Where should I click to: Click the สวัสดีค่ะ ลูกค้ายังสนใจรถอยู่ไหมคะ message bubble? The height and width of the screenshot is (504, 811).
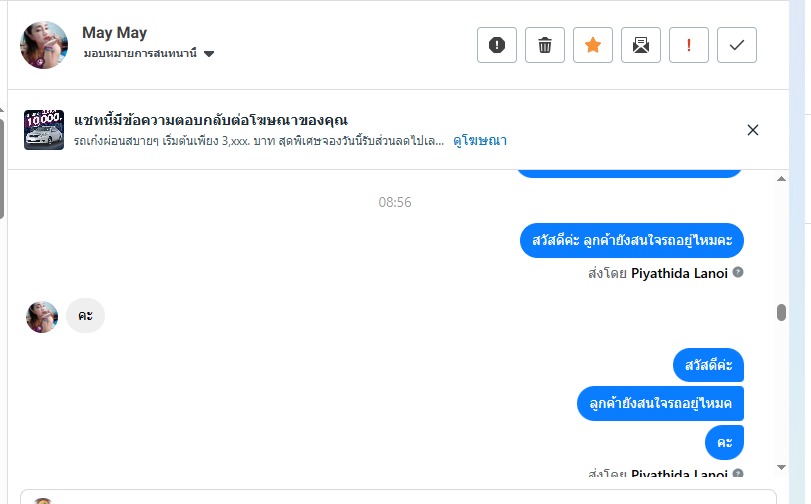click(632, 241)
